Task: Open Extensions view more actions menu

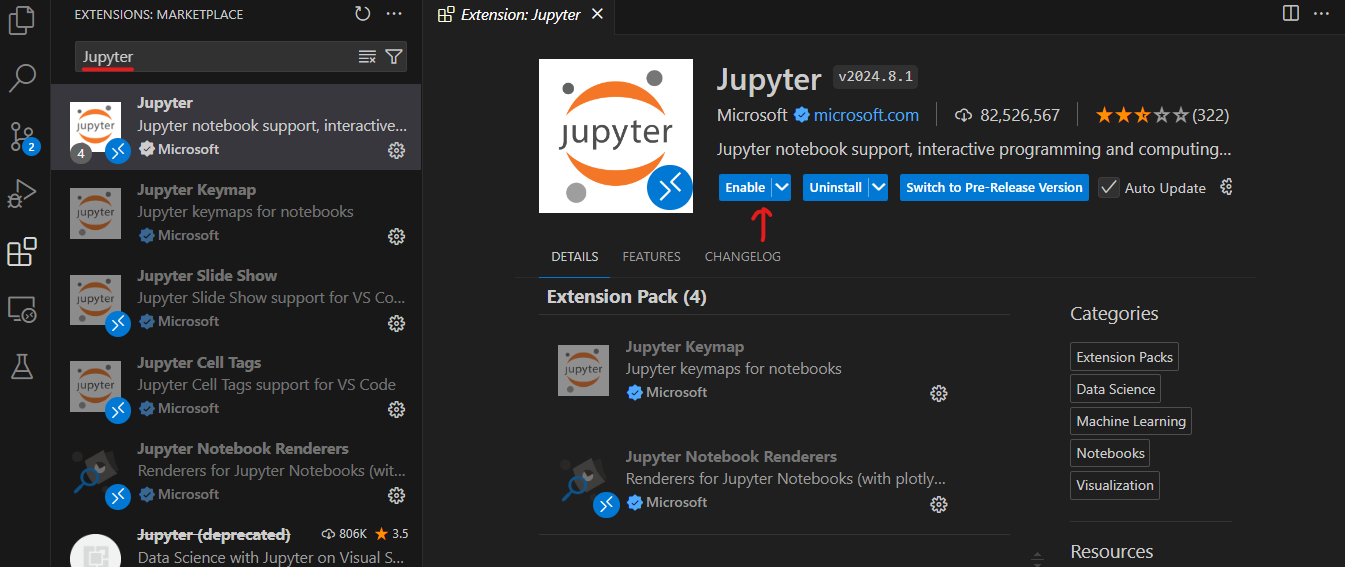Action: (x=394, y=14)
